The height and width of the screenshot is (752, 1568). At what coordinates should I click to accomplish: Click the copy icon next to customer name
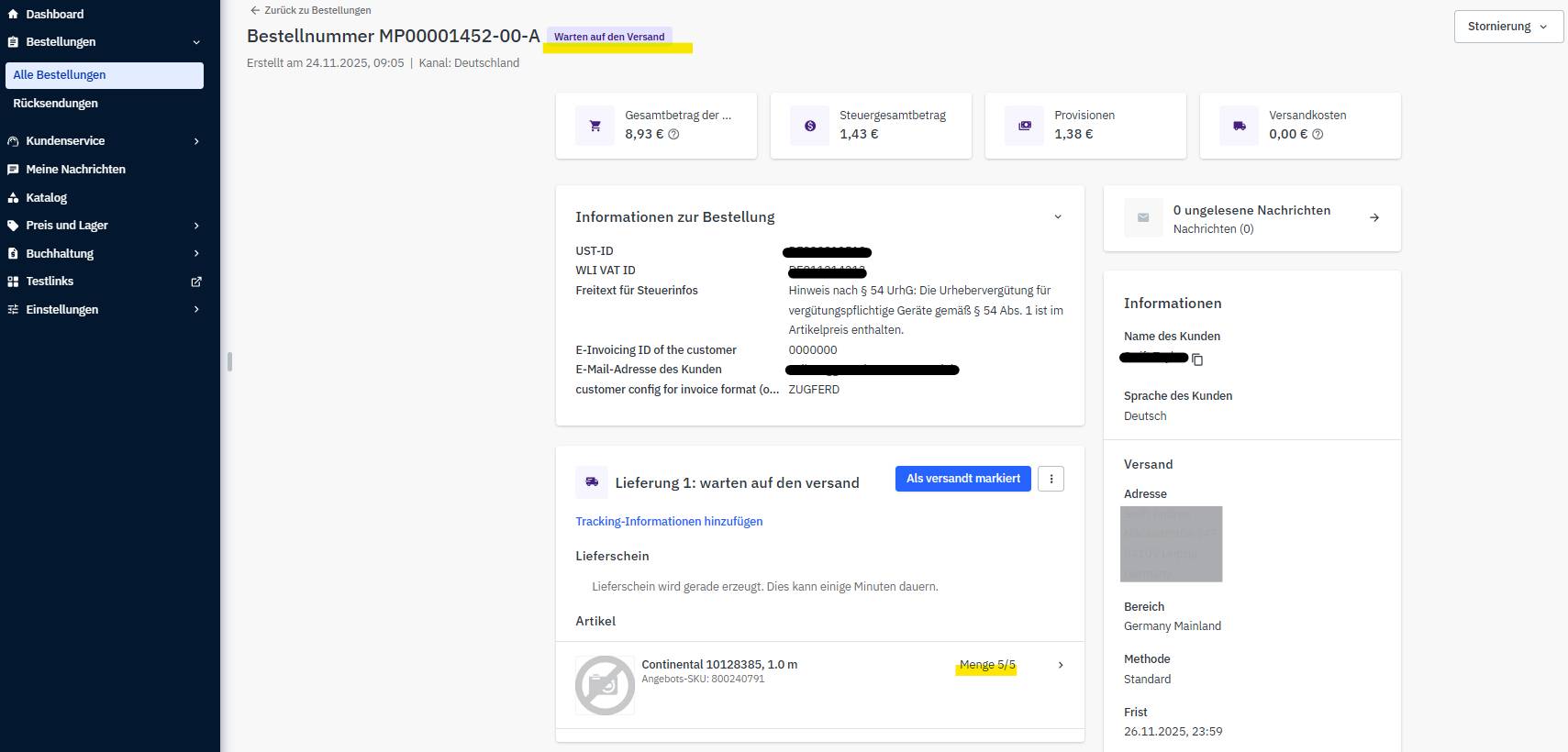coord(1197,359)
